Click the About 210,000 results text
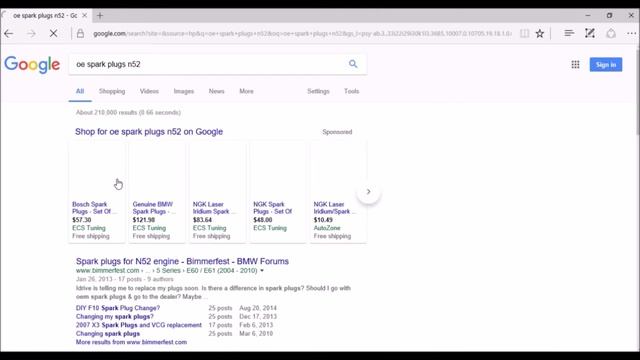This screenshot has height=360, width=640. click(128, 112)
